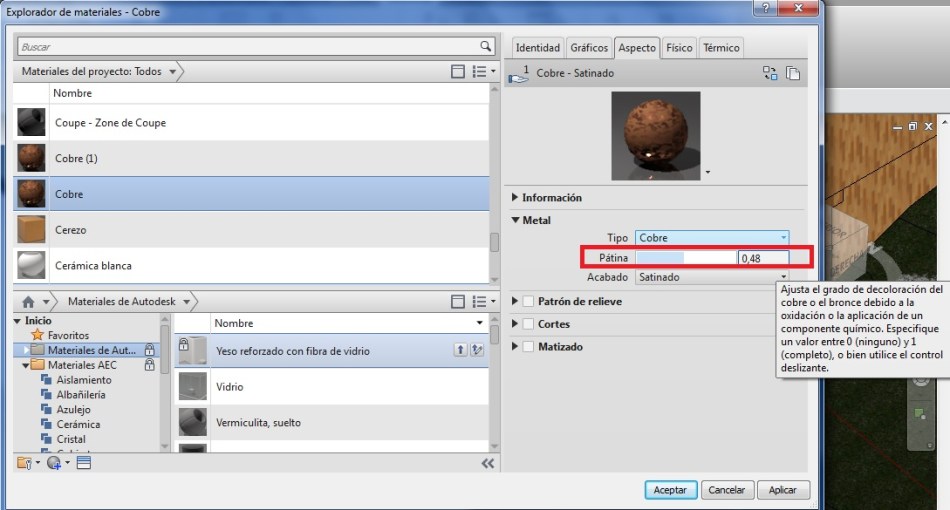The width and height of the screenshot is (950, 510).
Task: Expand the Información section
Action: coord(516,198)
